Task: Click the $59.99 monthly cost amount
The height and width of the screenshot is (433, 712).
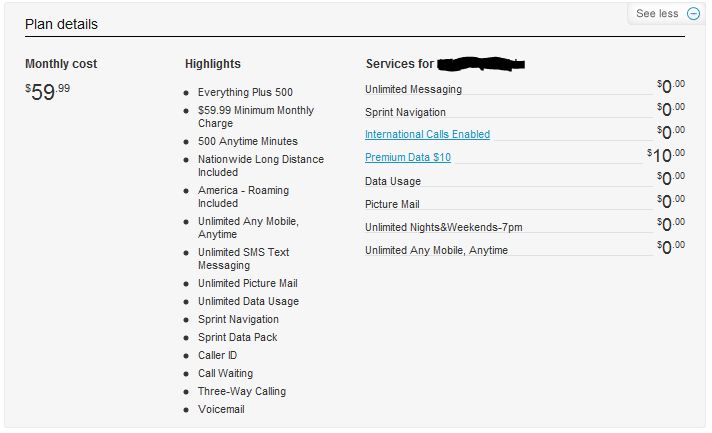Action: pyautogui.click(x=48, y=92)
